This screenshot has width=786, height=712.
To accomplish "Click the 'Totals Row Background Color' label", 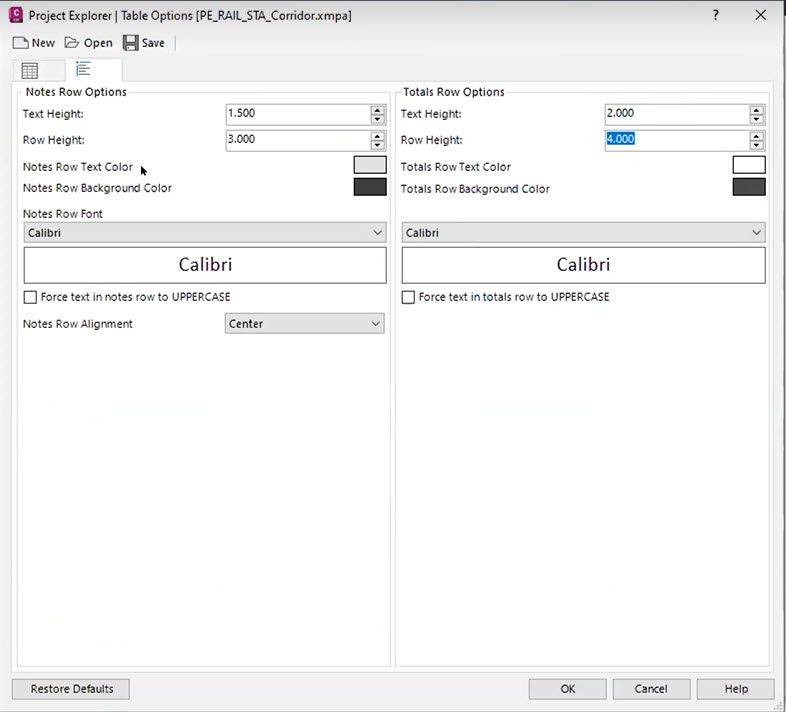I will (475, 189).
